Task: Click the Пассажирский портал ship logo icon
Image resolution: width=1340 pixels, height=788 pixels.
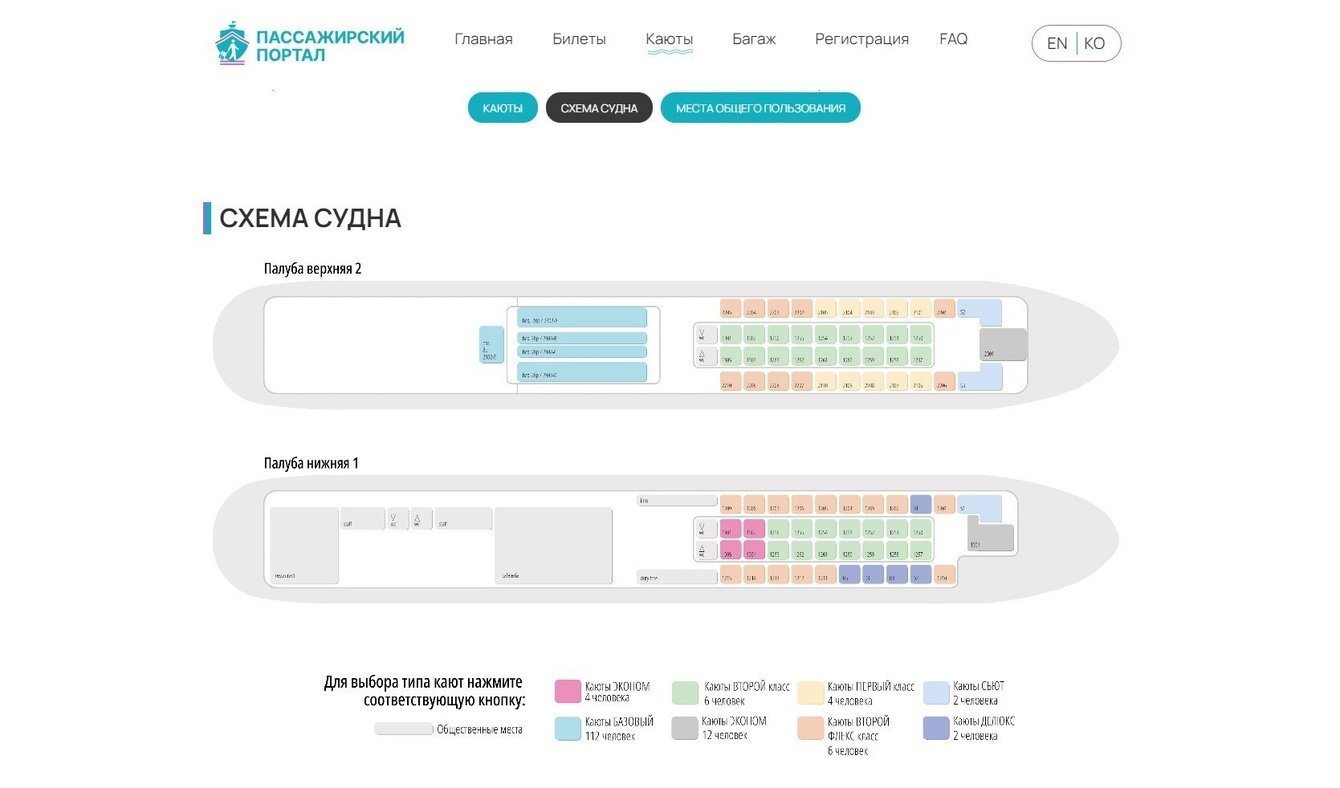Action: (x=231, y=43)
